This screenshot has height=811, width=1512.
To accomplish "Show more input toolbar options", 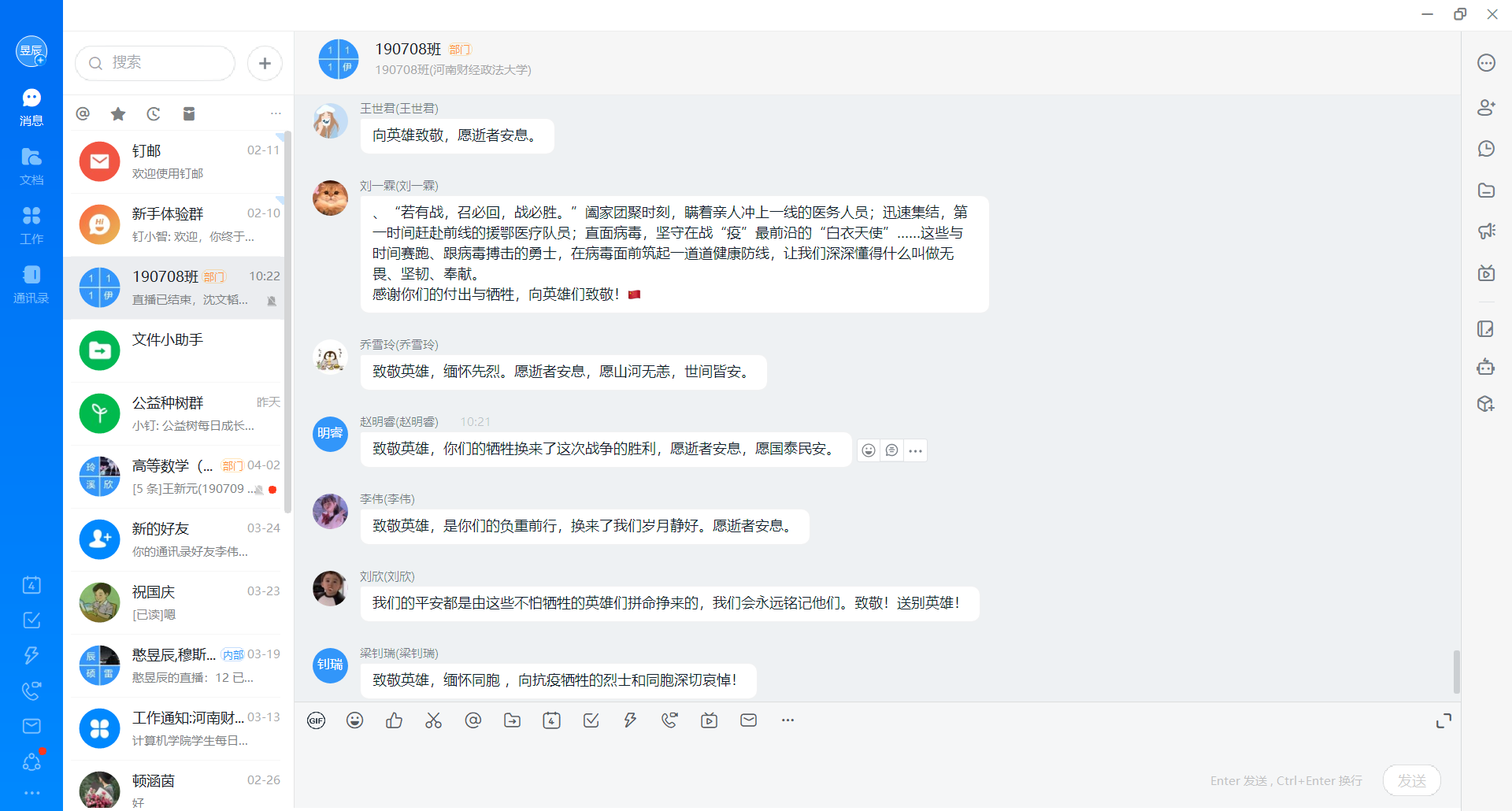I will click(787, 720).
